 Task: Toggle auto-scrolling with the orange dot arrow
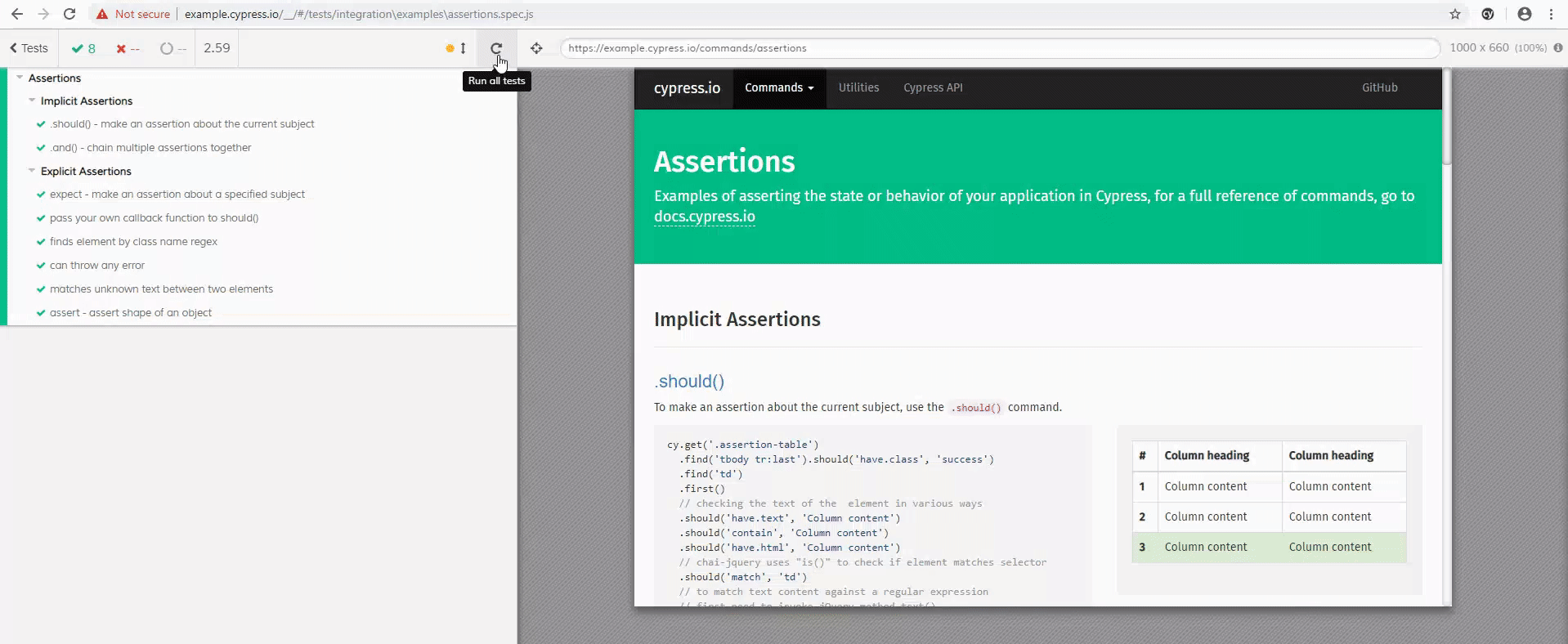click(x=455, y=48)
